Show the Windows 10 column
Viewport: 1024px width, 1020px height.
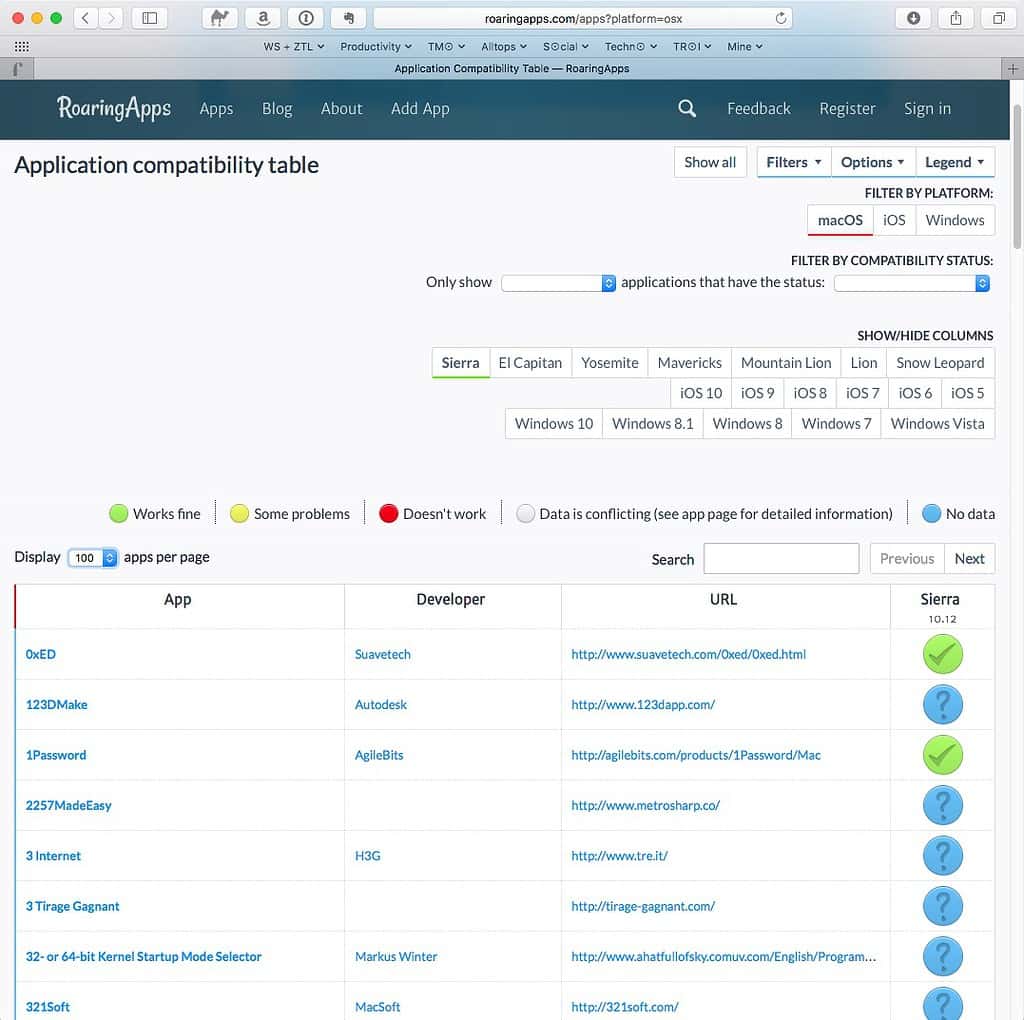553,424
